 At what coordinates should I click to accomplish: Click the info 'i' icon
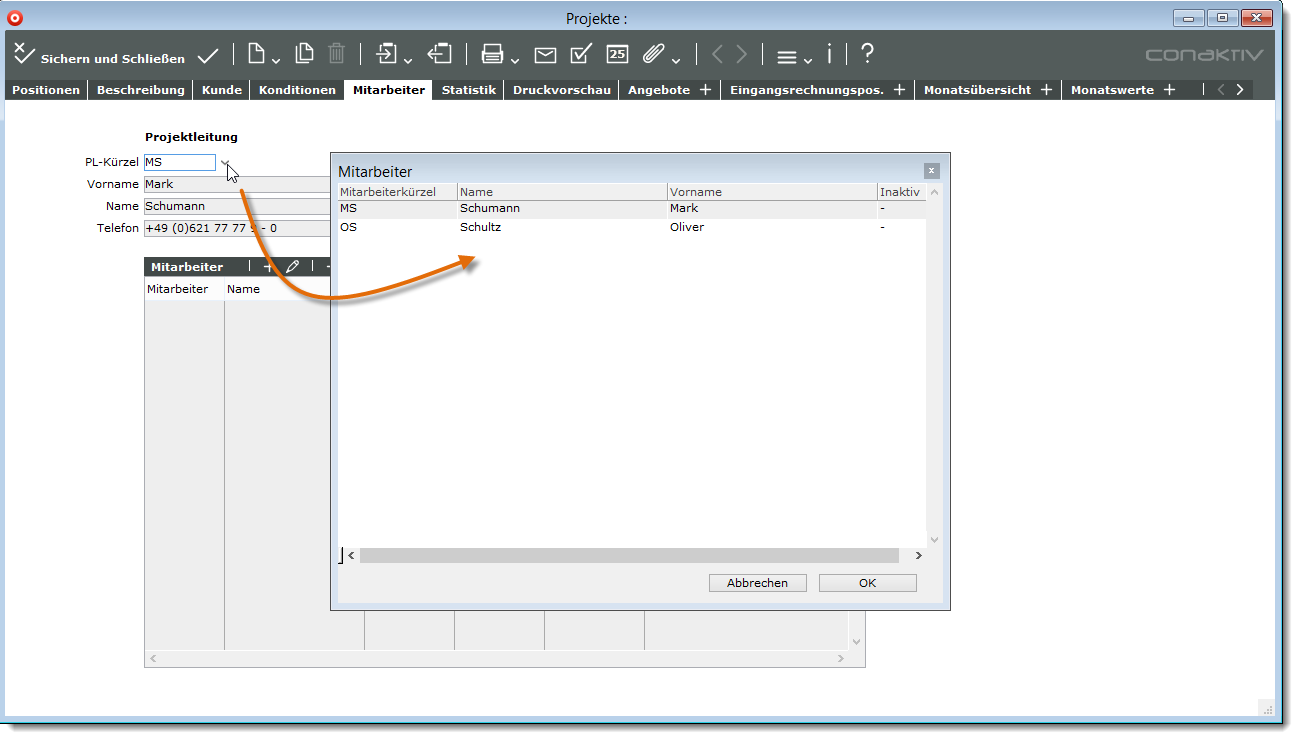click(829, 54)
